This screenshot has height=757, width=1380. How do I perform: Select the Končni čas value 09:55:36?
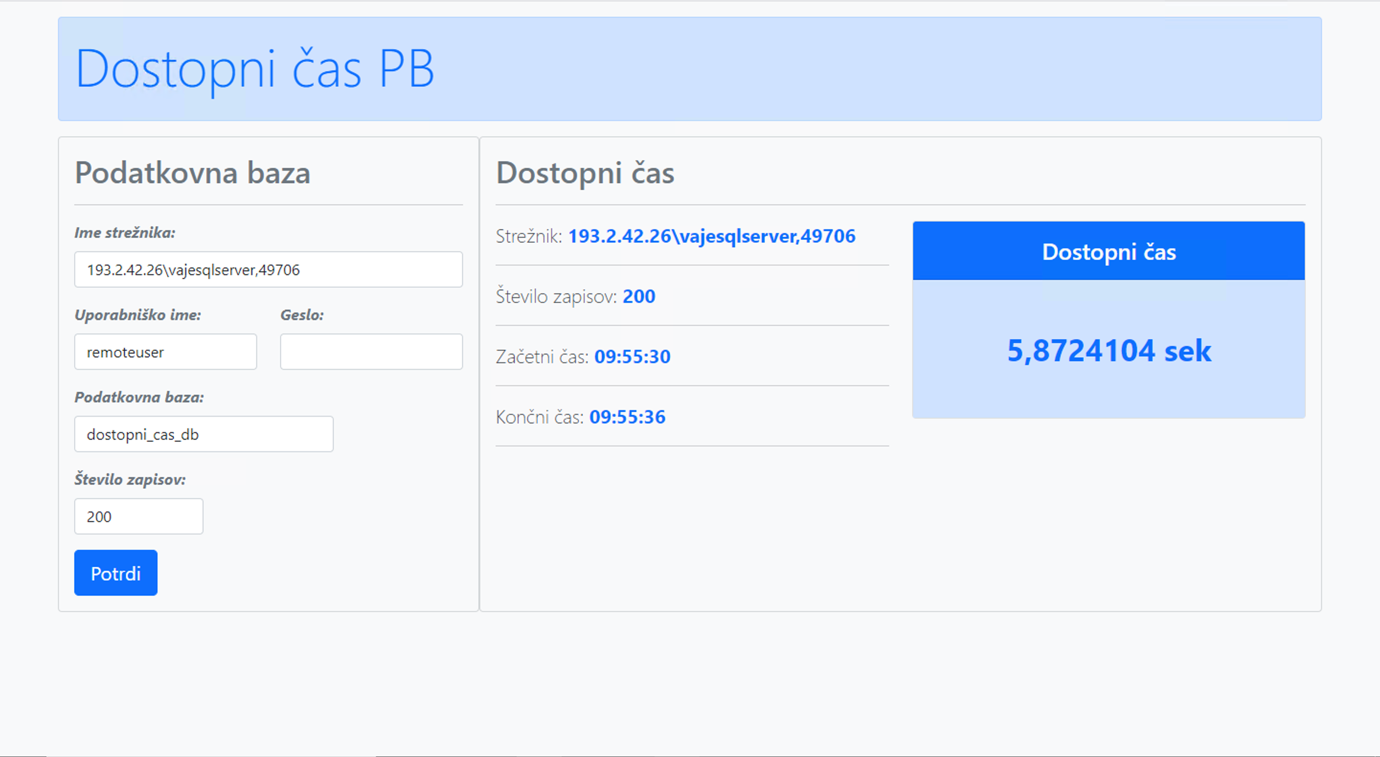(x=627, y=417)
